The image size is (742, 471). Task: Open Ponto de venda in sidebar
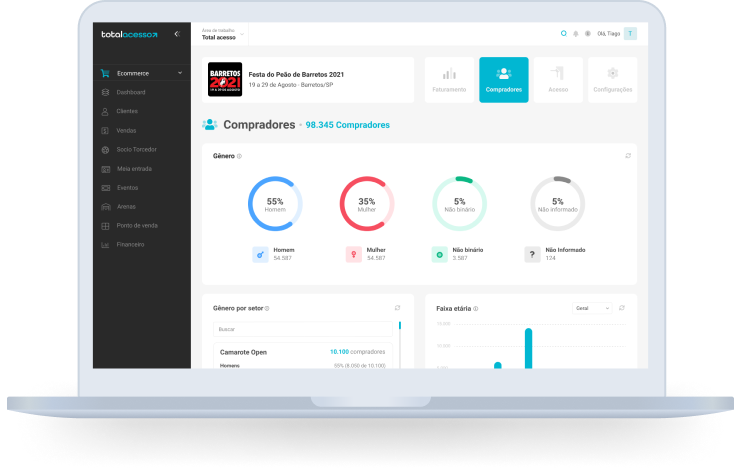point(137,225)
